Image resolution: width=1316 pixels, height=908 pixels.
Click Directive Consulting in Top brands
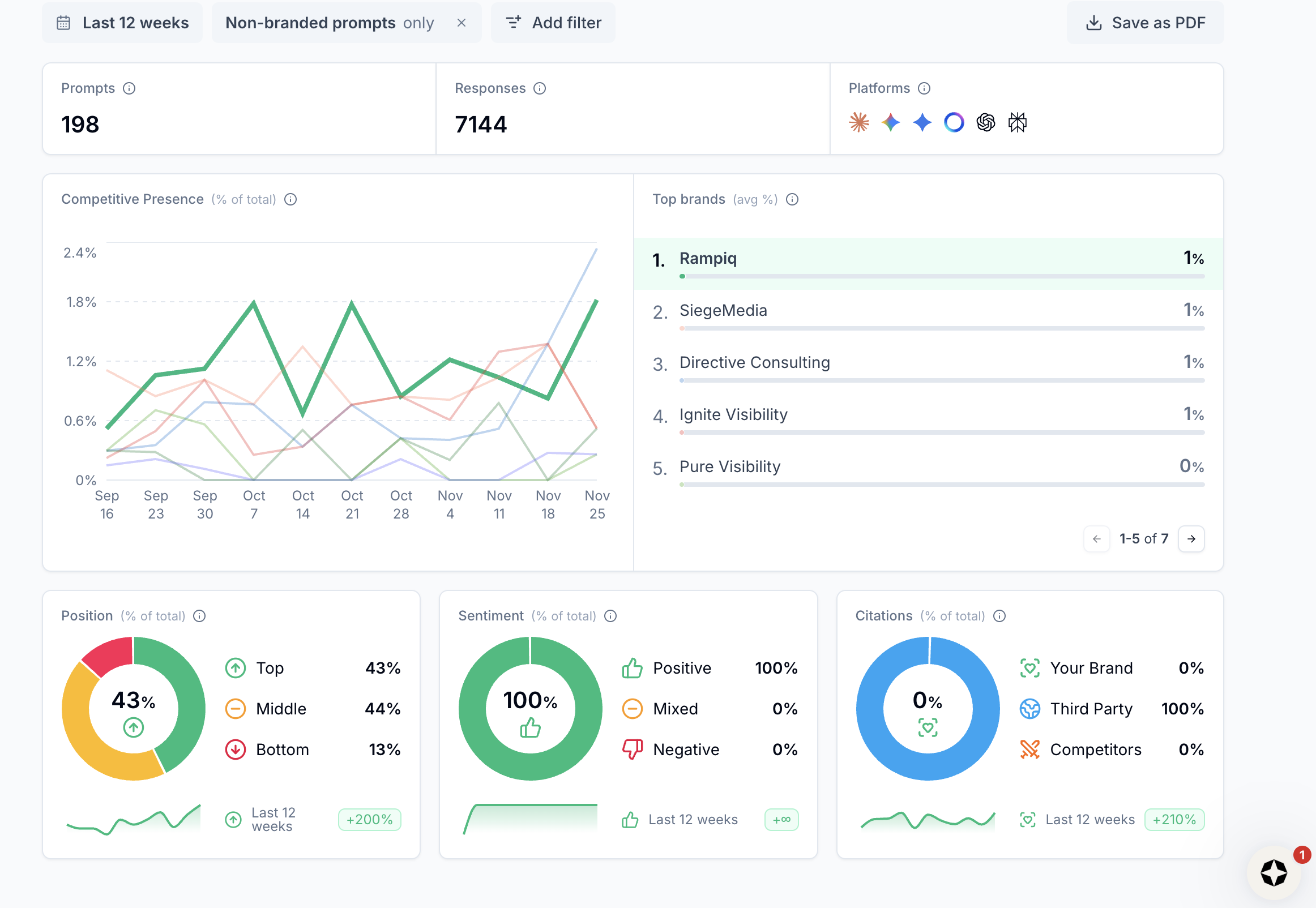[754, 362]
